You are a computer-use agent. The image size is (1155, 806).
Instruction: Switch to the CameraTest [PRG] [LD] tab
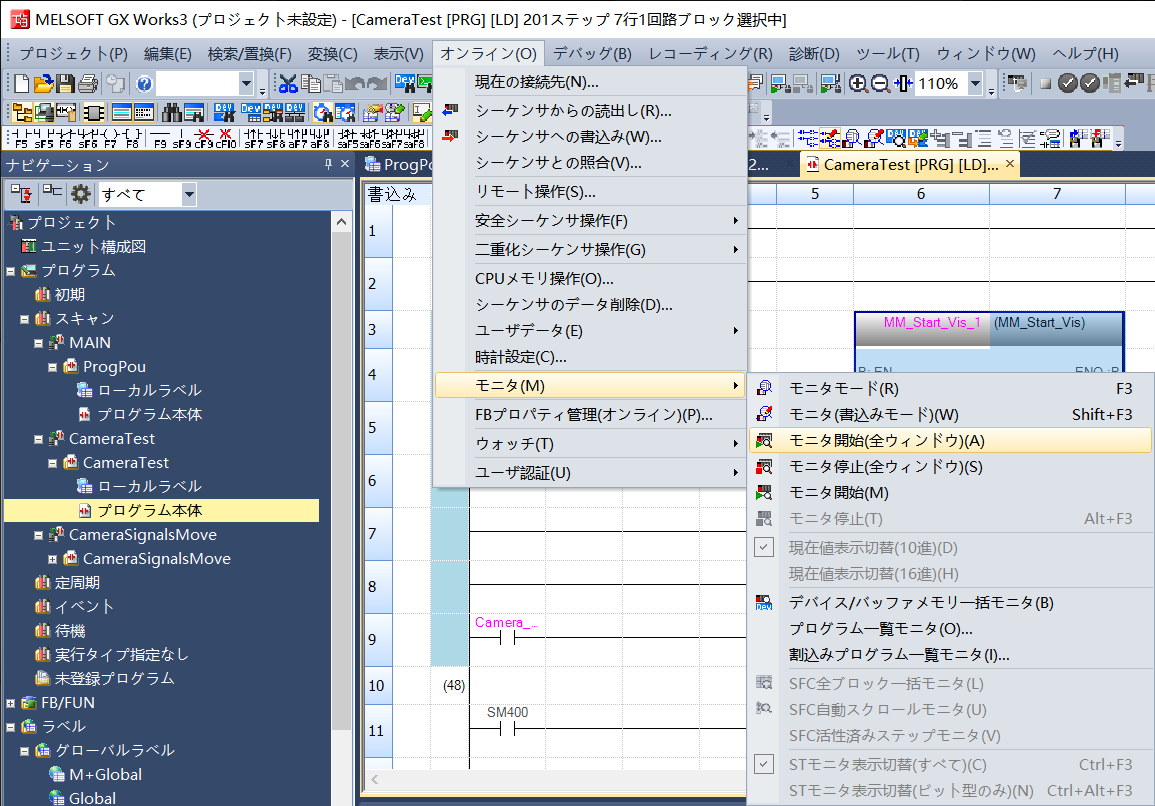[x=909, y=164]
